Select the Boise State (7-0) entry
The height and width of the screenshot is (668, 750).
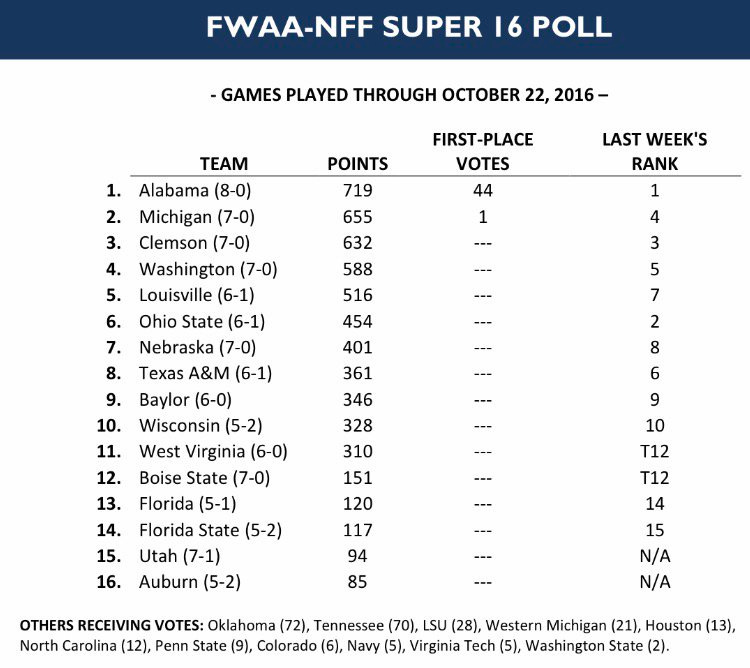(x=204, y=478)
